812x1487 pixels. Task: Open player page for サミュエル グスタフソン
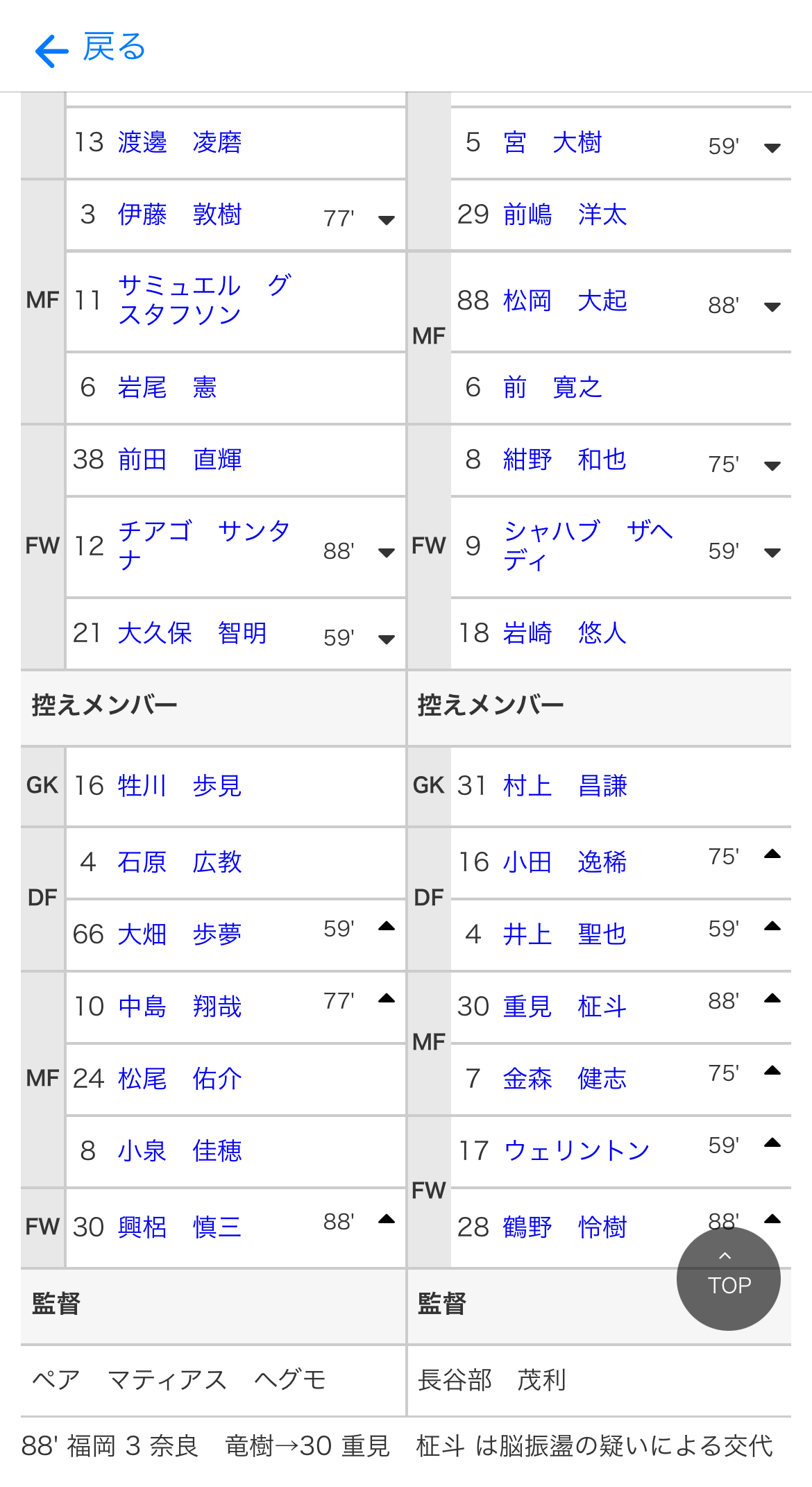click(x=205, y=300)
